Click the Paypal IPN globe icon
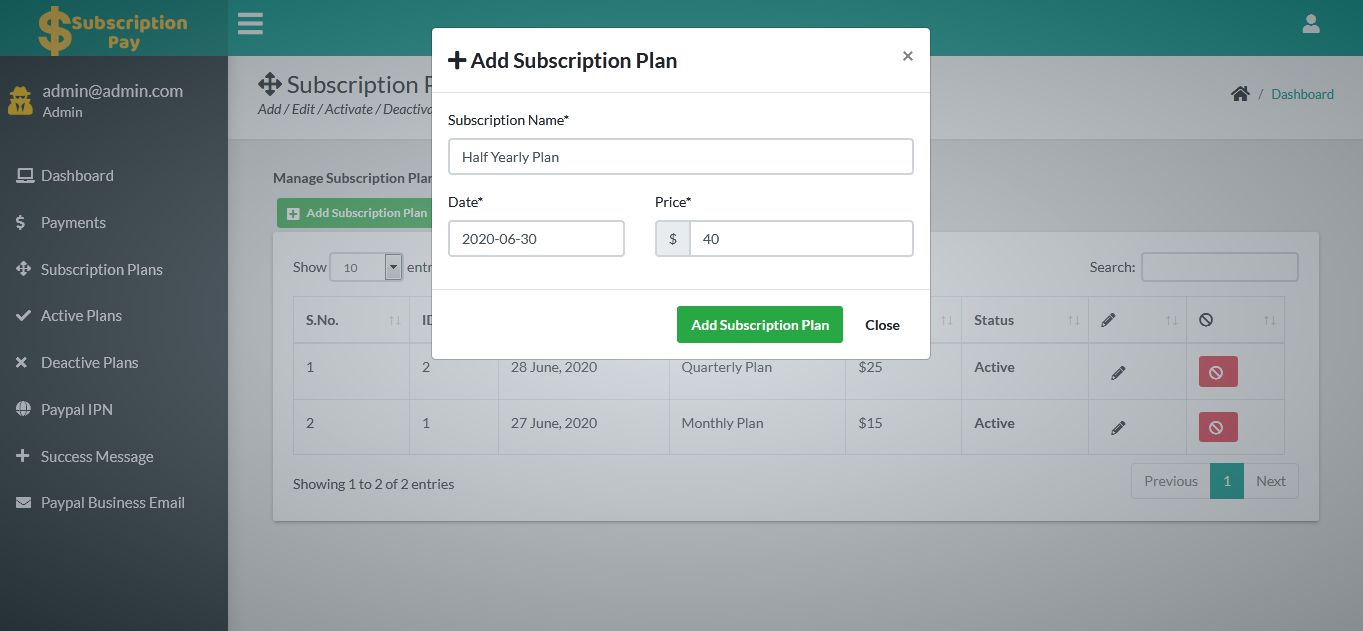The width and height of the screenshot is (1363, 631). pyautogui.click(x=22, y=409)
